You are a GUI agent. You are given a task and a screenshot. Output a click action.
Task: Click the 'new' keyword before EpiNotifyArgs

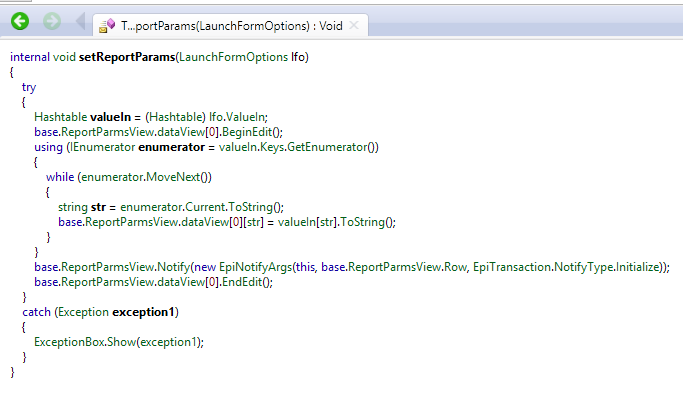pos(205,267)
